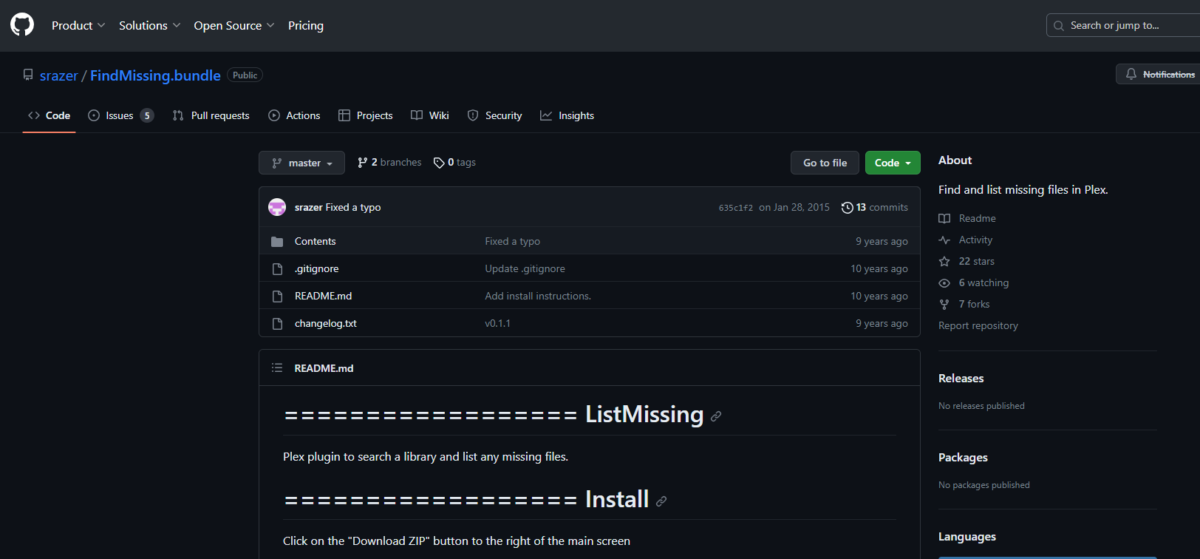
Task: View the 2 branches link
Action: click(x=389, y=162)
